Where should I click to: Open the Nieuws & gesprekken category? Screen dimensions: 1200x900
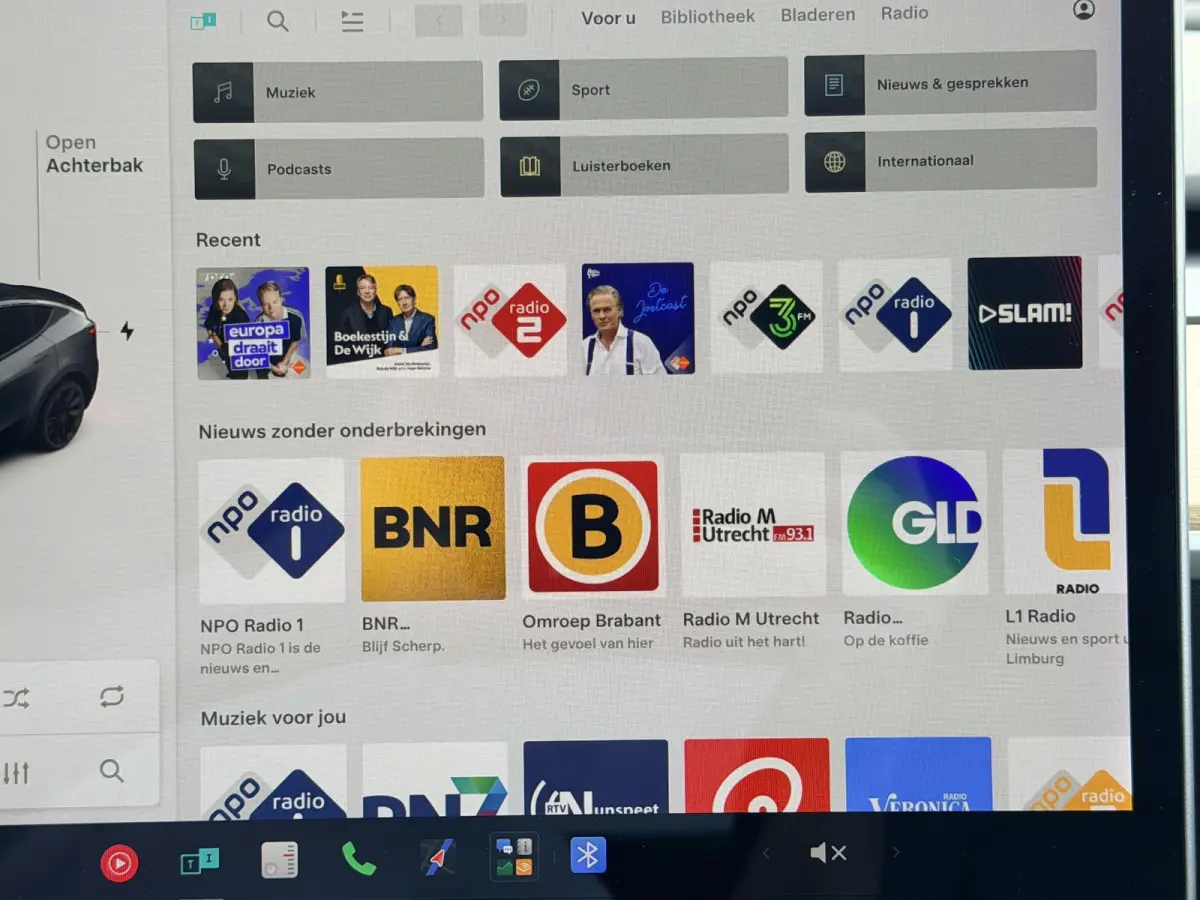pos(950,83)
